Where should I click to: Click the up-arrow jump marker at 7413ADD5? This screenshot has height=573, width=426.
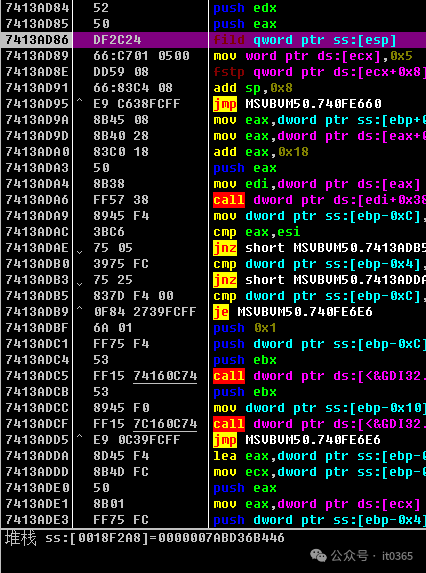click(80, 437)
